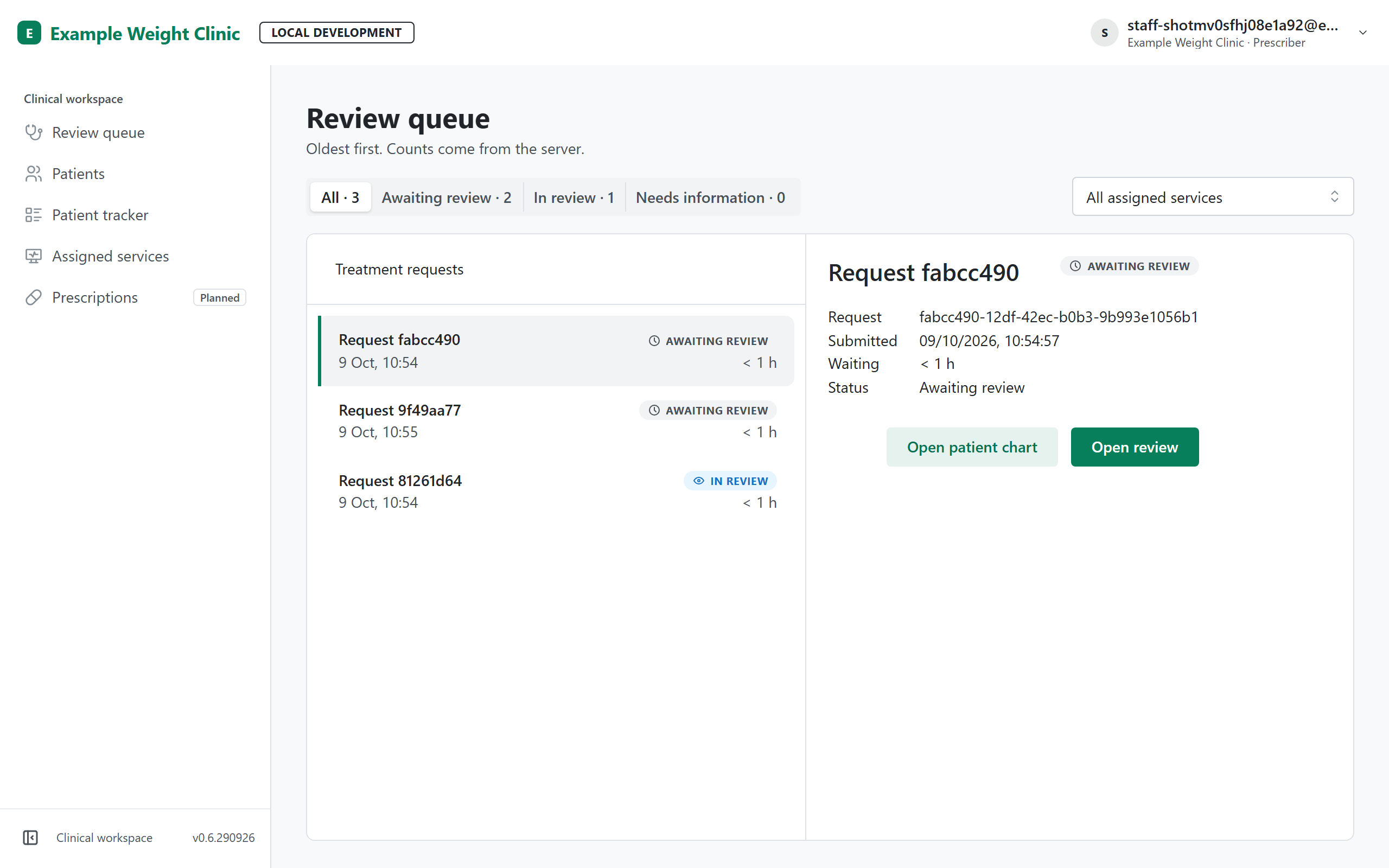Select Request fabcc490 in the list
The height and width of the screenshot is (868, 1389).
point(556,351)
